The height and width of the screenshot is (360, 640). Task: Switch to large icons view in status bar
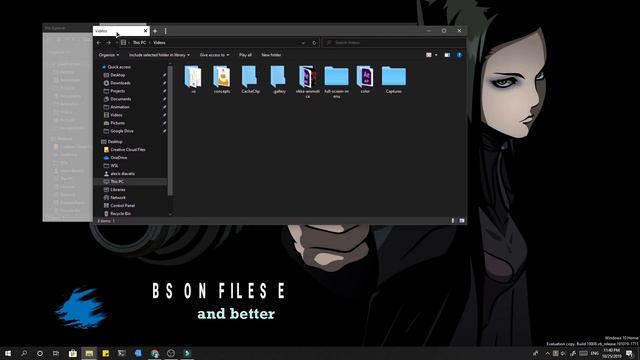462,221
